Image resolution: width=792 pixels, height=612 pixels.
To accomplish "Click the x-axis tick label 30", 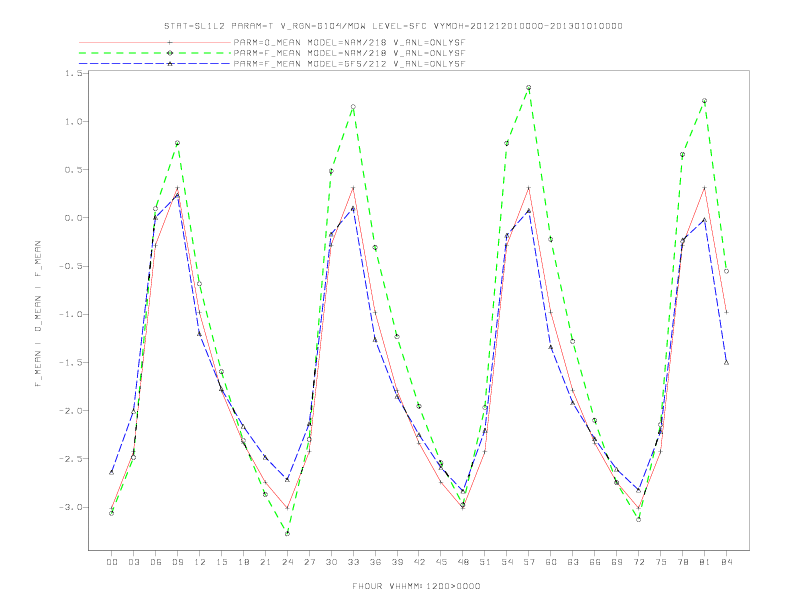I will [331, 562].
